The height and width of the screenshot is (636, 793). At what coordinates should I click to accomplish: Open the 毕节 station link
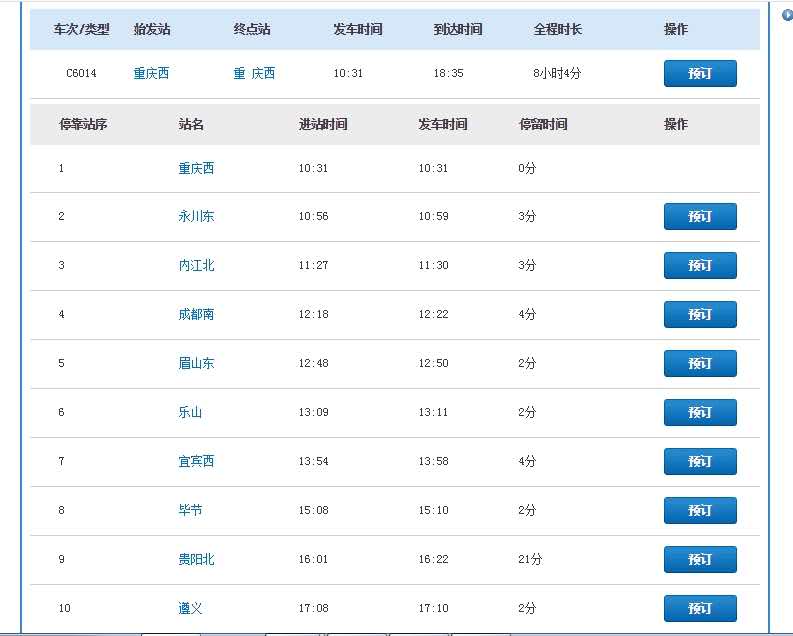(x=190, y=510)
